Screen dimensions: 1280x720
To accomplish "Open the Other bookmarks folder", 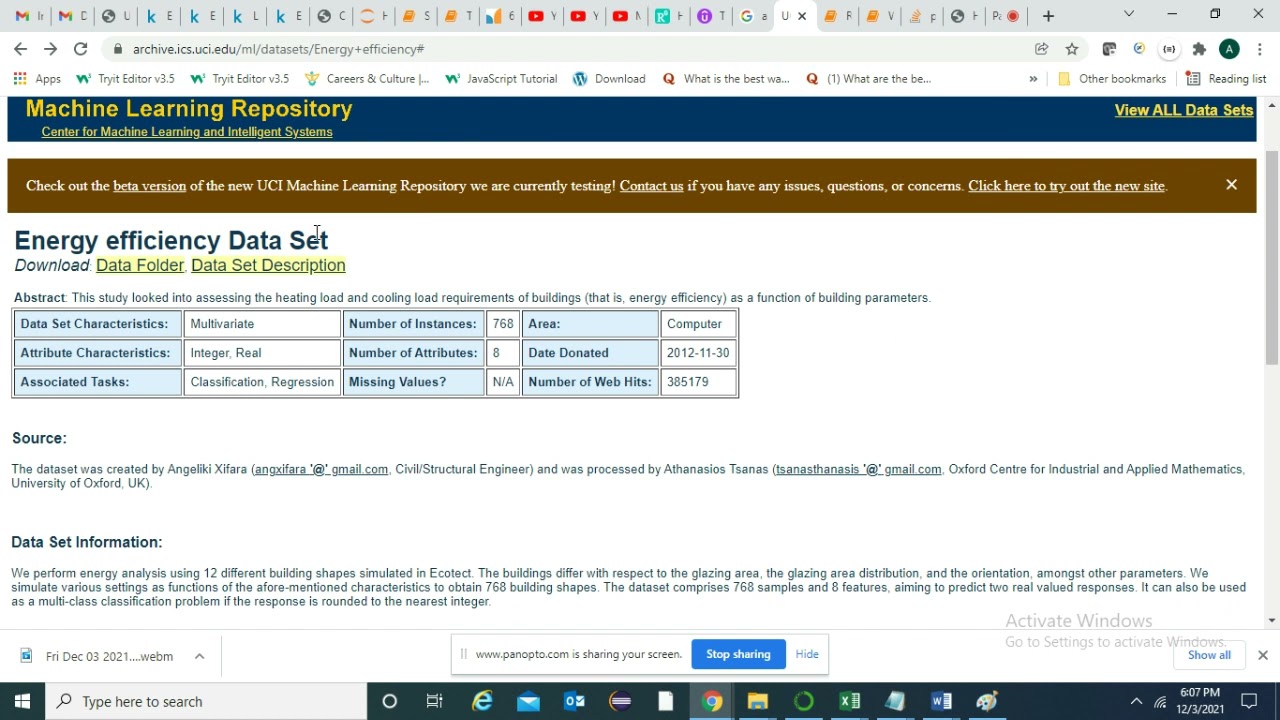I will coord(1110,79).
